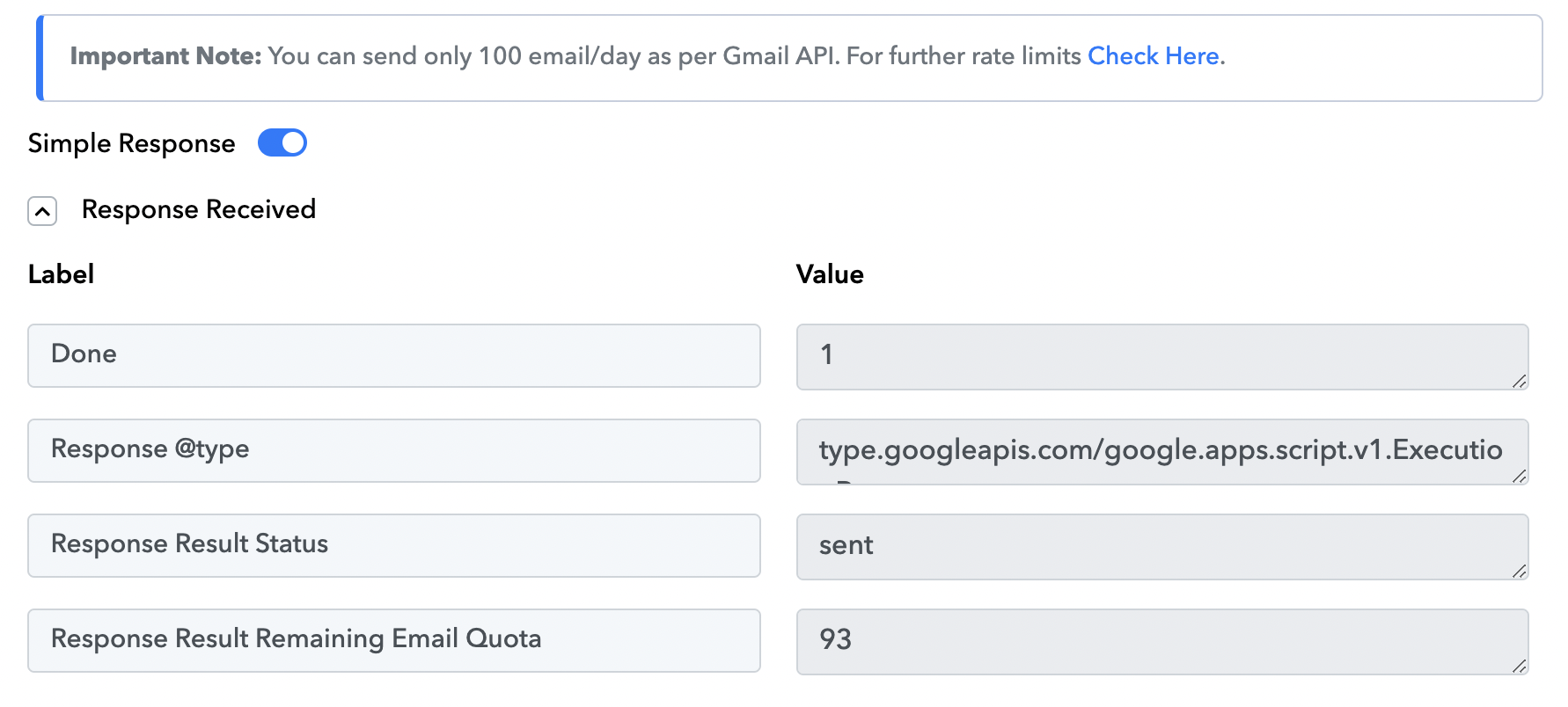Toggle the Simple Response switch

[x=282, y=142]
